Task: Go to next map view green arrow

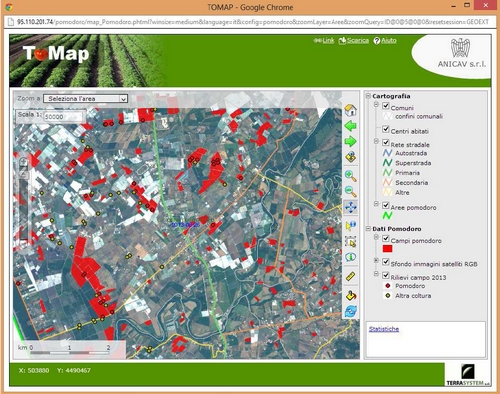Action: tap(350, 141)
